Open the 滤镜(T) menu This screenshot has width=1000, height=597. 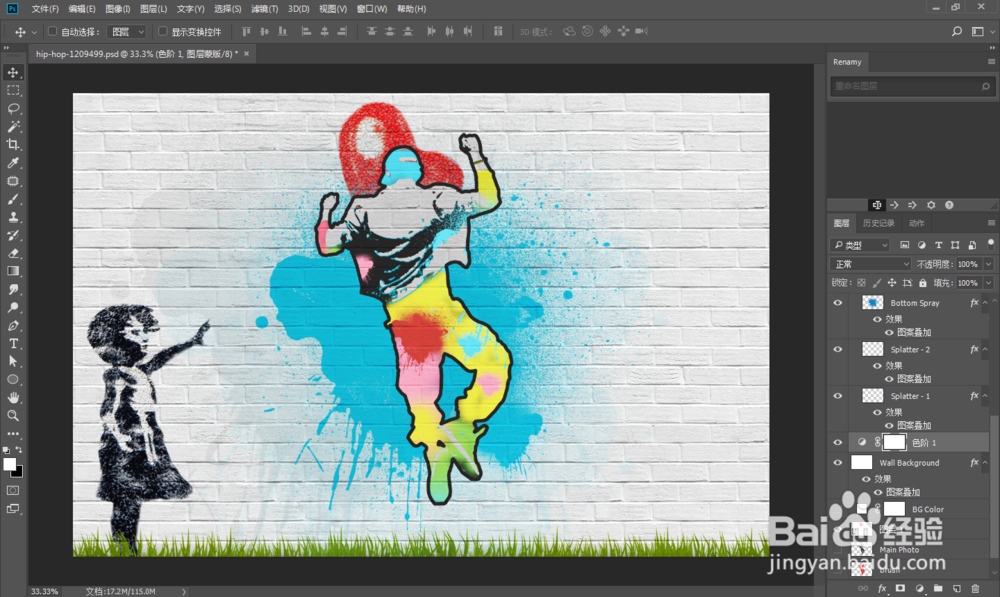coord(264,9)
